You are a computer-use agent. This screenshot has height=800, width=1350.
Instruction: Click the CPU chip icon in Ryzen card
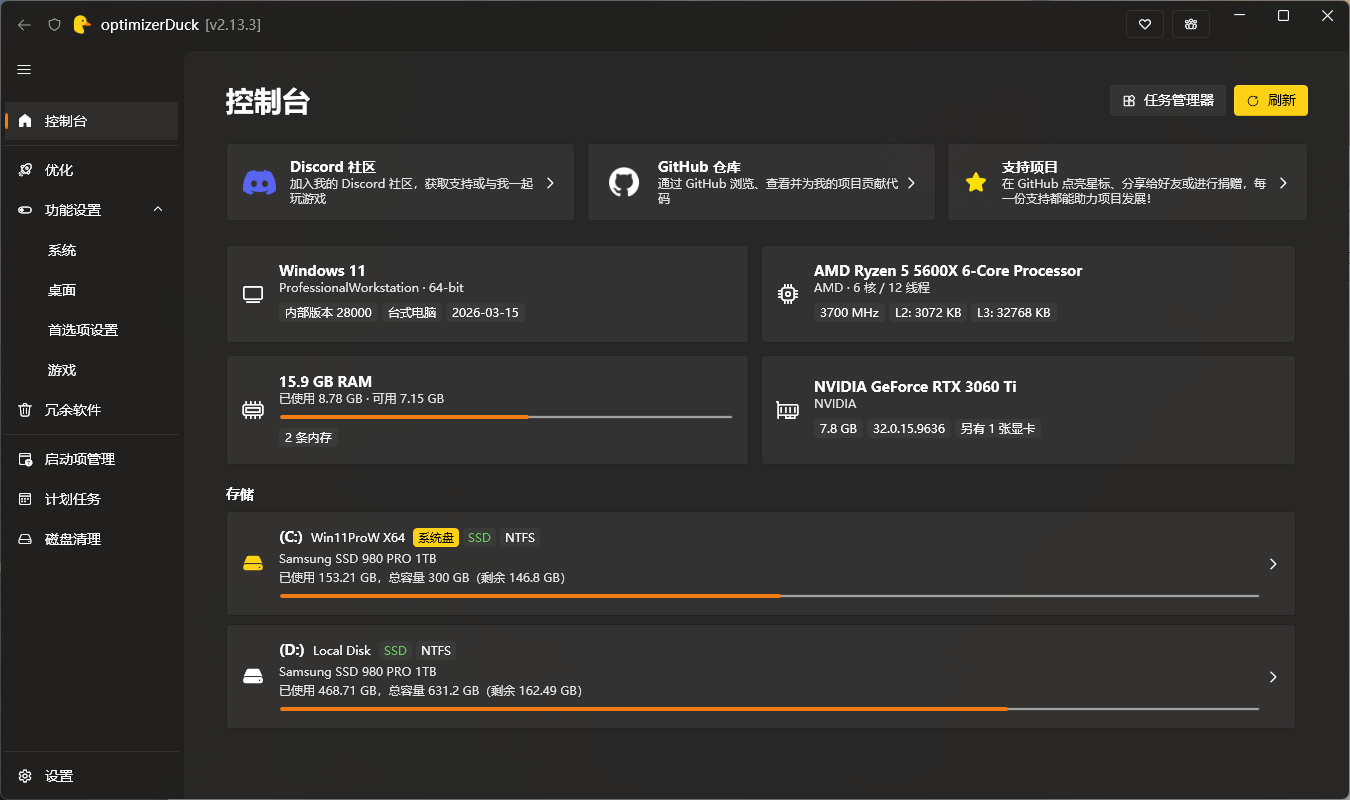tap(788, 294)
